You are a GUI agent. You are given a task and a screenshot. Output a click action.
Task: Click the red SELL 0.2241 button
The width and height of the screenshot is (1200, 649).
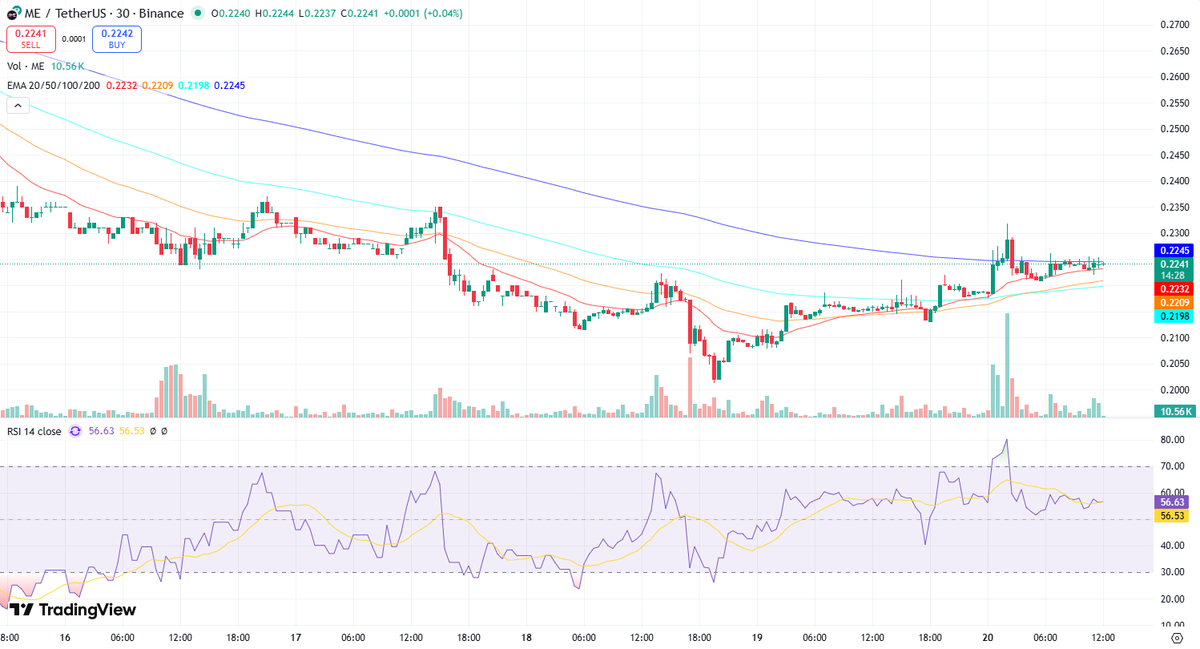pos(31,39)
